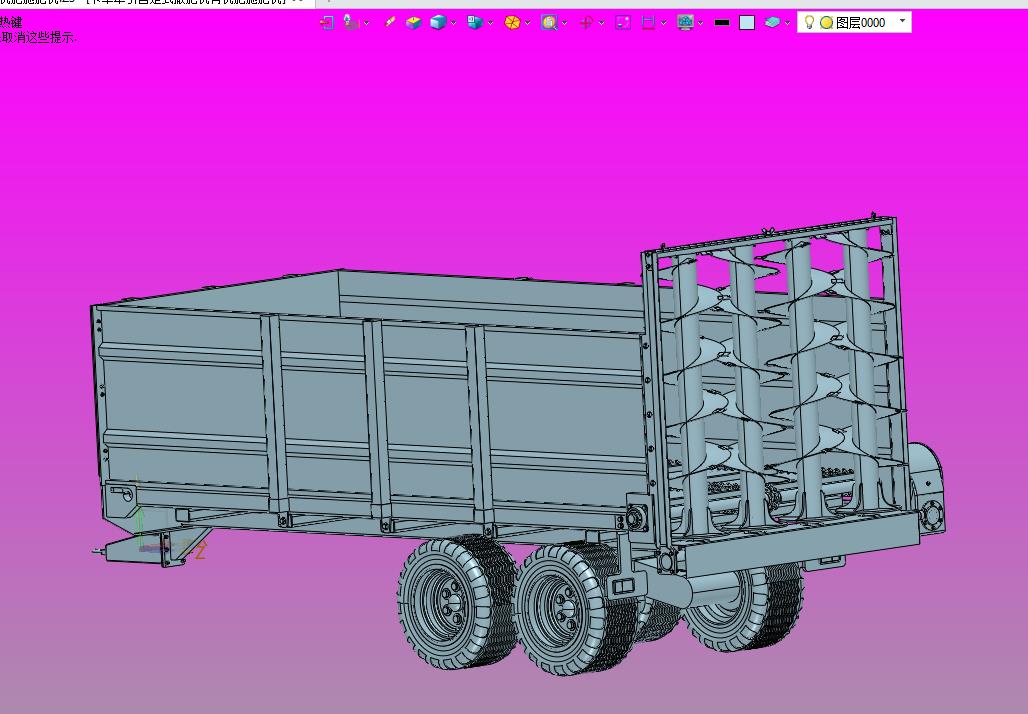The height and width of the screenshot is (714, 1028).
Task: Click the red rotate view icon
Action: click(x=586, y=22)
